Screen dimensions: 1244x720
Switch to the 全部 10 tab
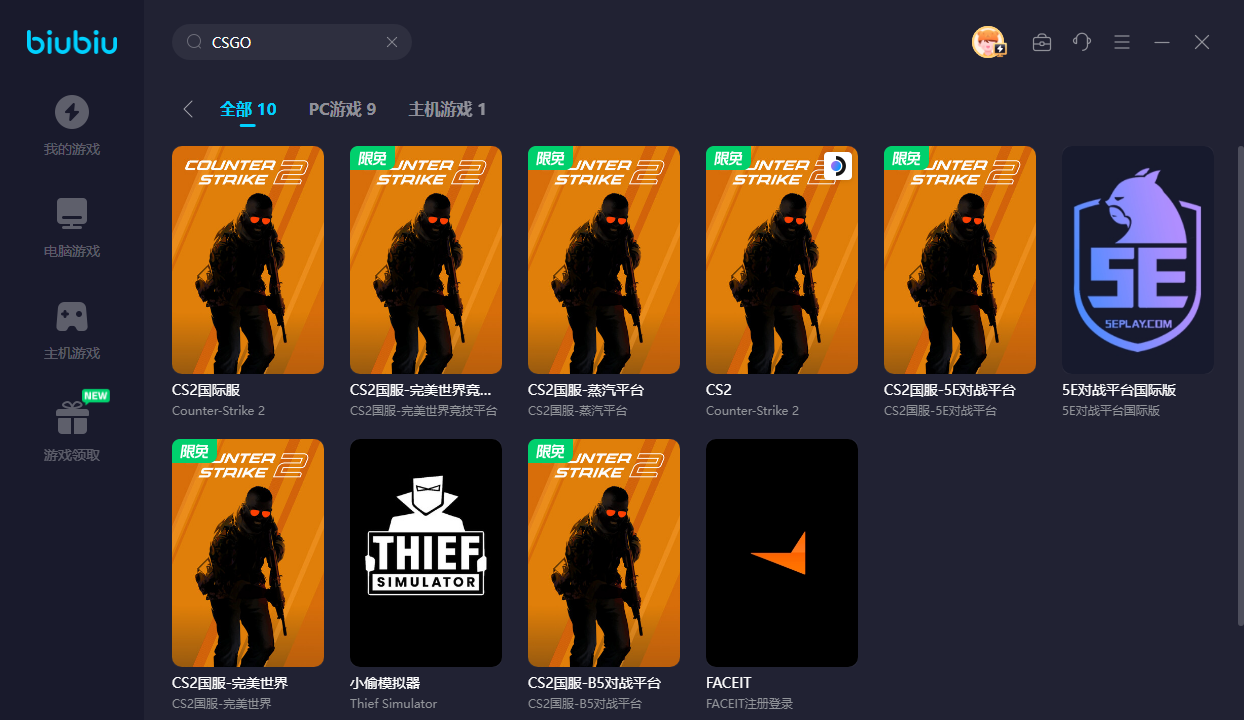(248, 109)
